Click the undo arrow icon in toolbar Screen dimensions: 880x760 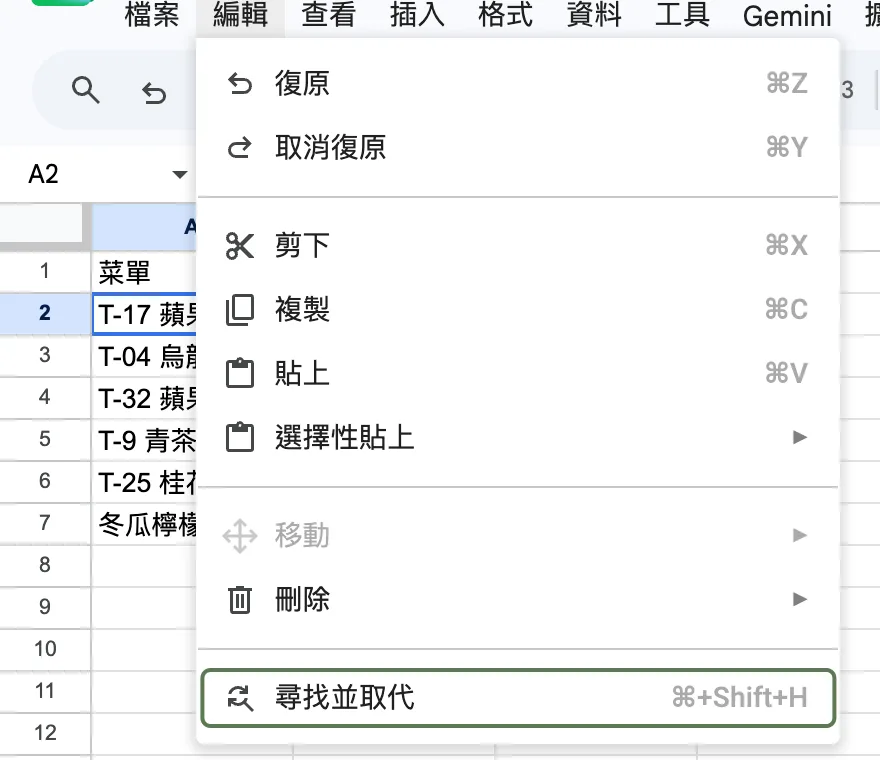pos(154,93)
